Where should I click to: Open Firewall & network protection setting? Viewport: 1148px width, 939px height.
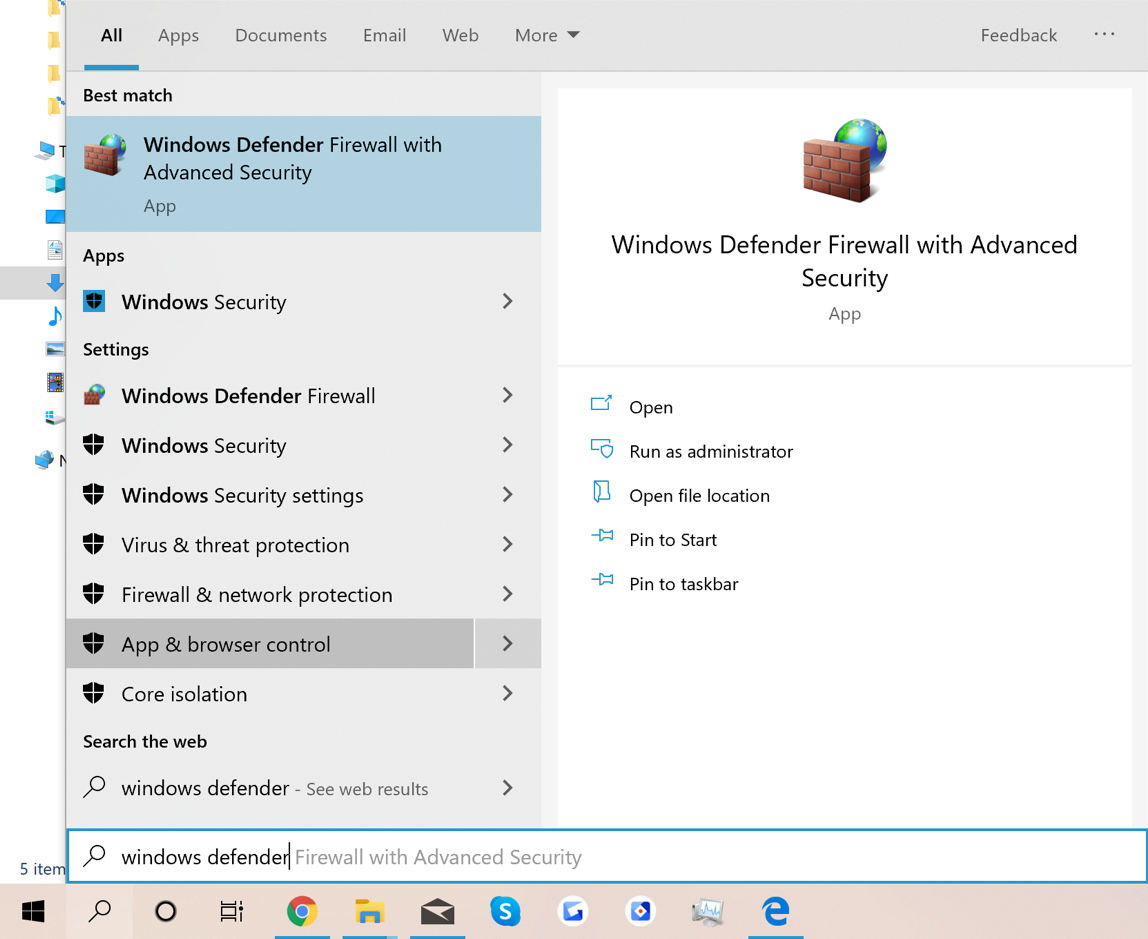point(270,594)
